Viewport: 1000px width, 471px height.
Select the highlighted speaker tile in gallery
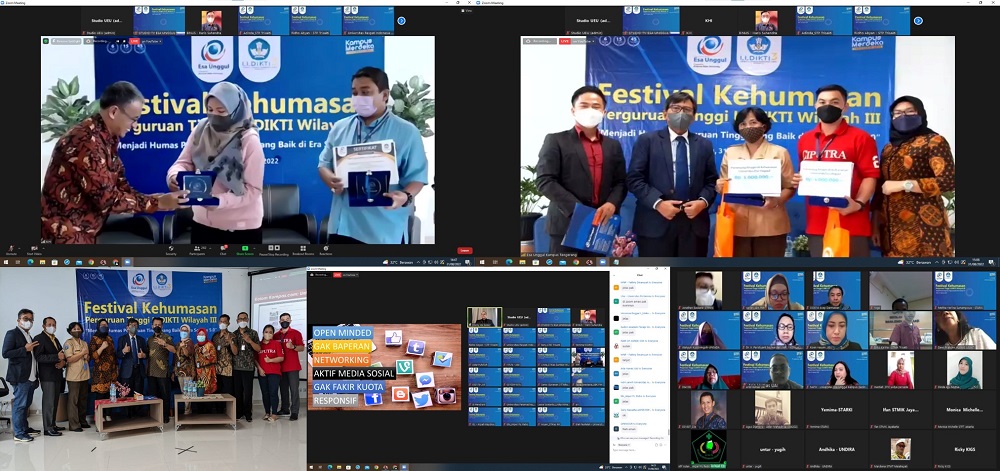click(x=485, y=317)
